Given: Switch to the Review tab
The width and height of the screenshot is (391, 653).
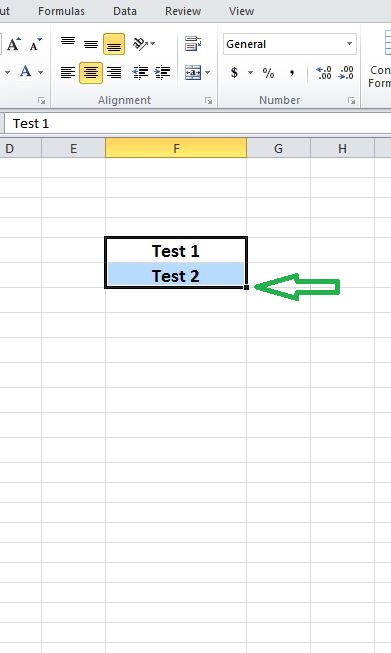Looking at the screenshot, I should [183, 11].
